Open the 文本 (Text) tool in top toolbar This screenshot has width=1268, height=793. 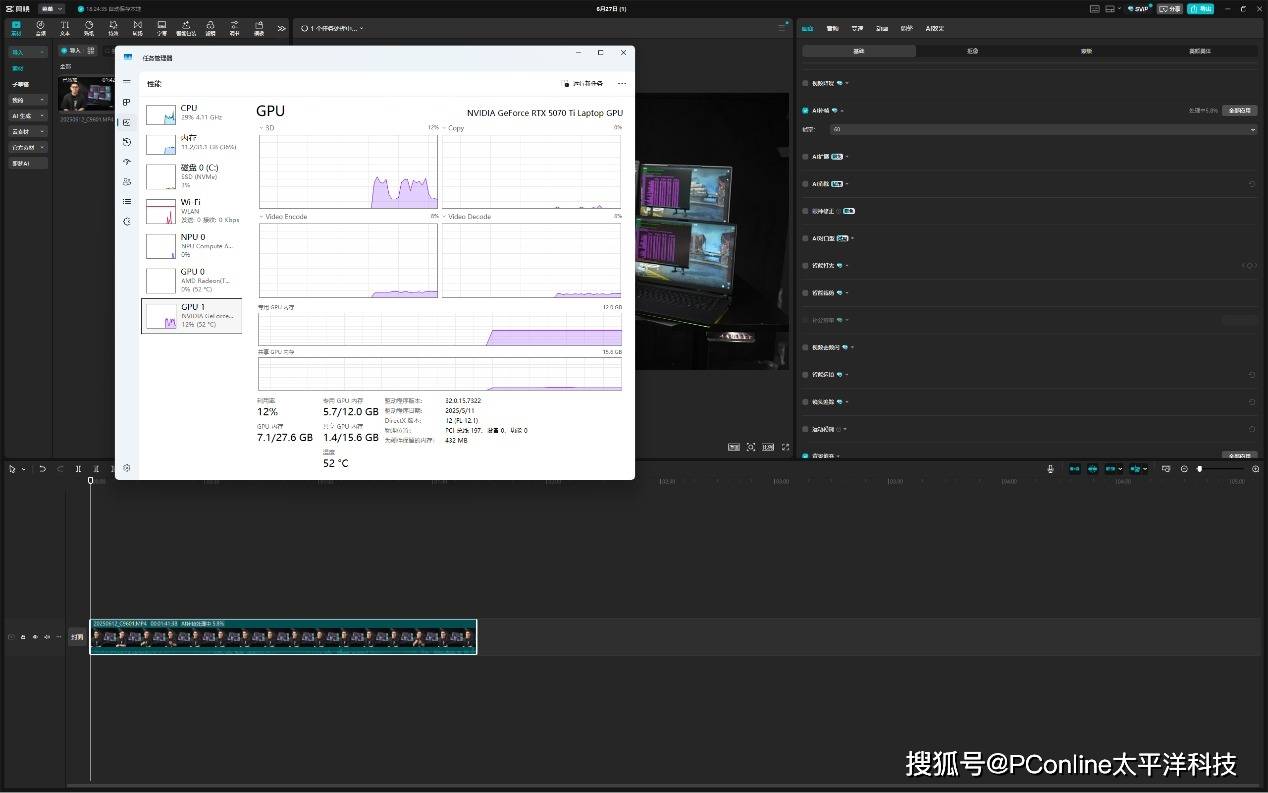(65, 27)
